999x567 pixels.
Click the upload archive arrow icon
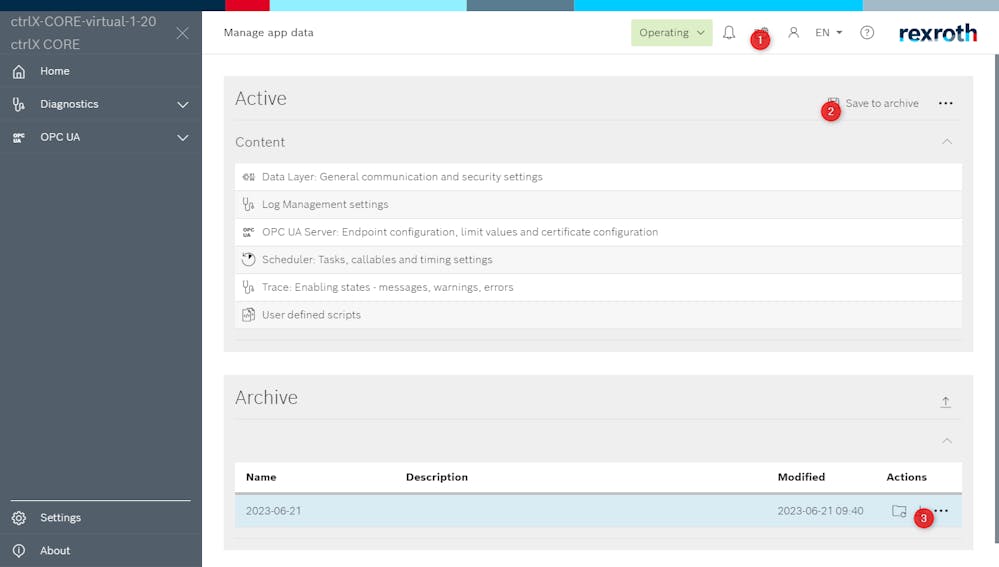click(945, 402)
